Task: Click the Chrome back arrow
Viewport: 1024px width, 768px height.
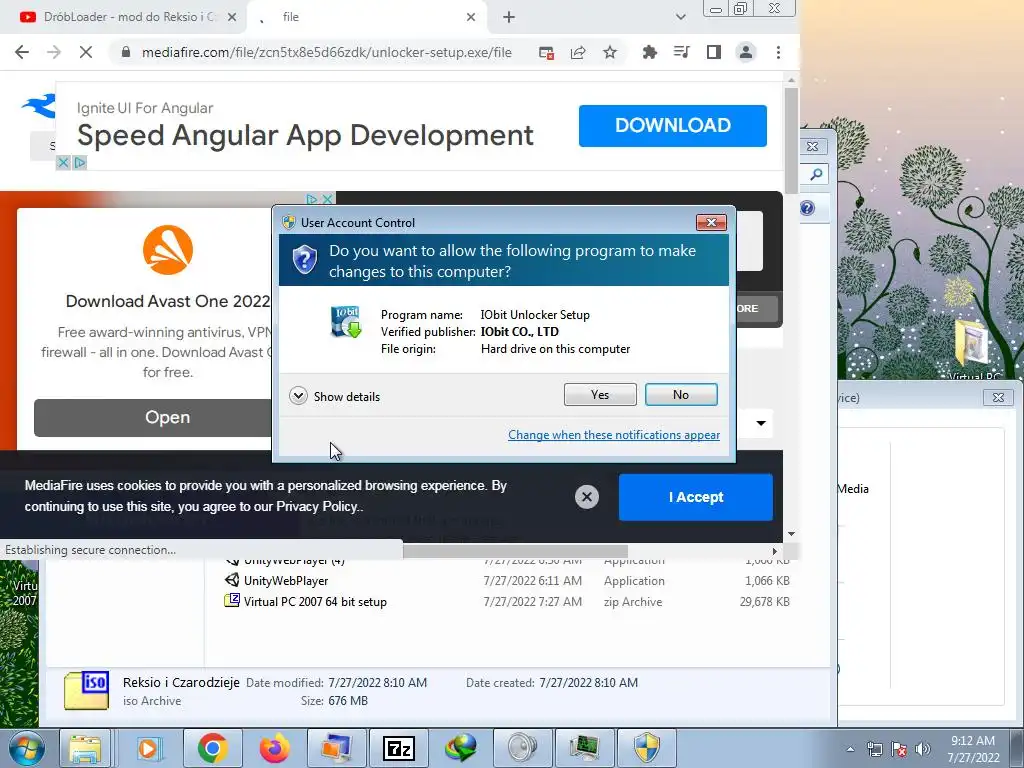Action: pyautogui.click(x=22, y=52)
